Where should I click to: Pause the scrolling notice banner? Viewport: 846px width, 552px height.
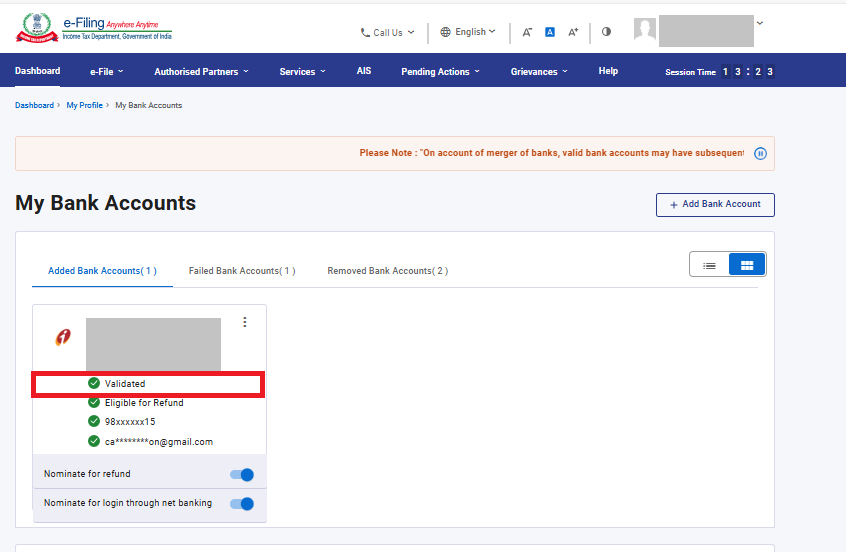760,154
